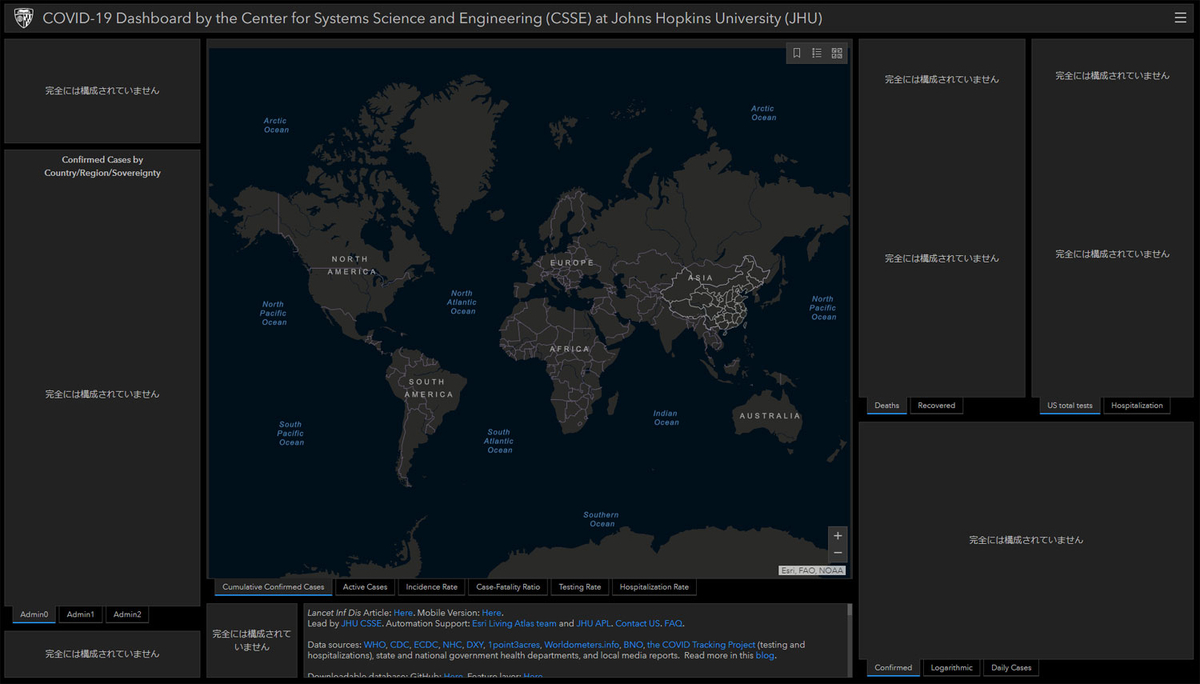Open the 1point3acres link

(x=514, y=645)
